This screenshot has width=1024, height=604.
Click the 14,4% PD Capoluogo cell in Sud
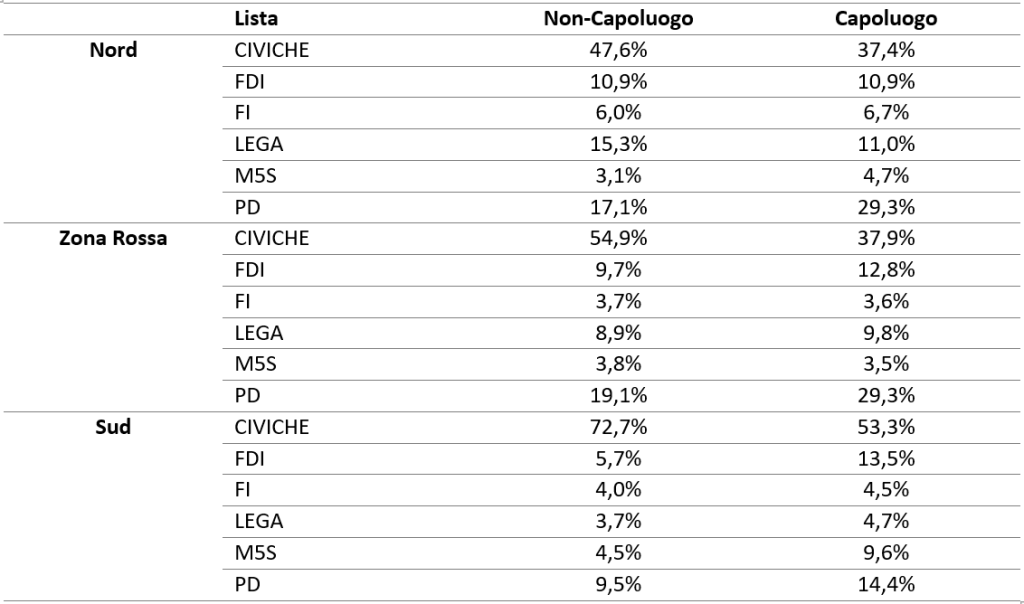[886, 584]
